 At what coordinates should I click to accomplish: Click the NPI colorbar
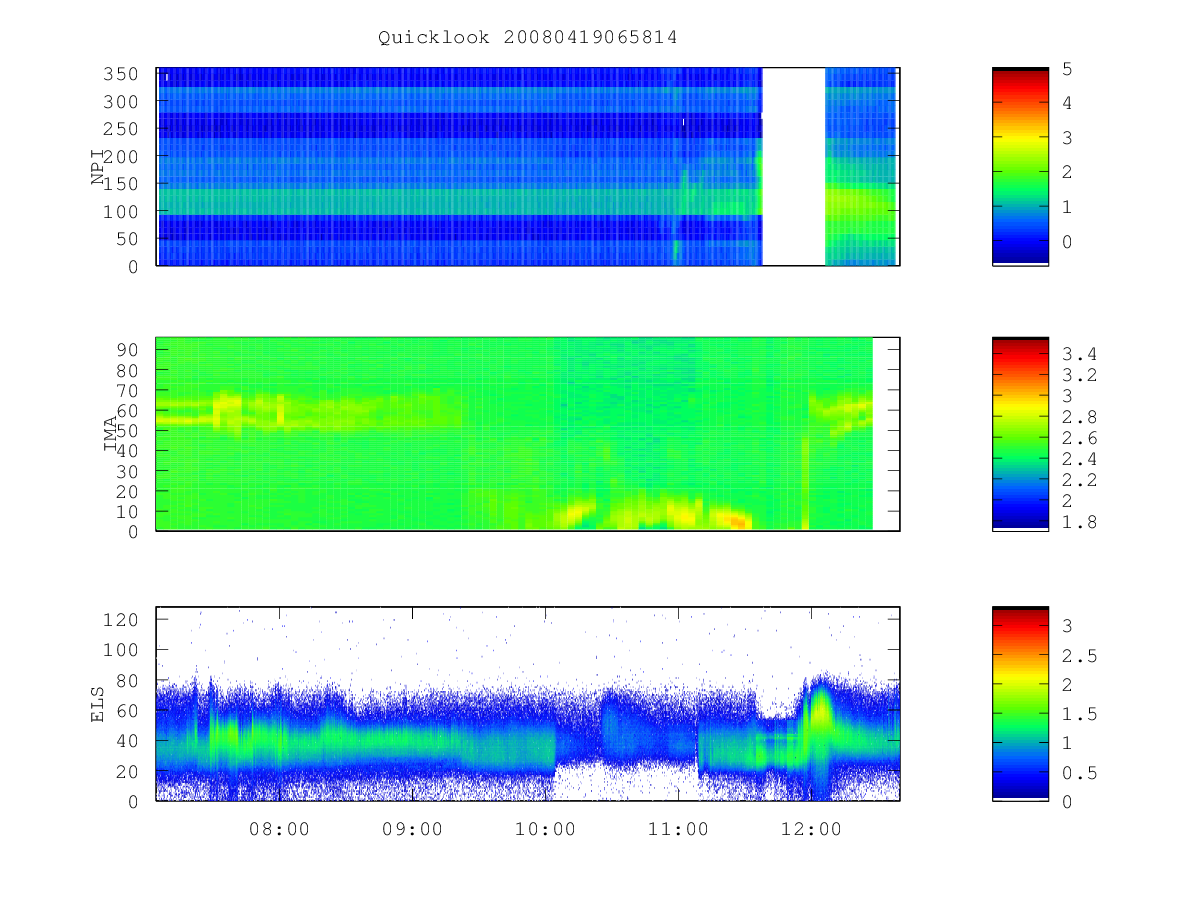tap(1020, 166)
